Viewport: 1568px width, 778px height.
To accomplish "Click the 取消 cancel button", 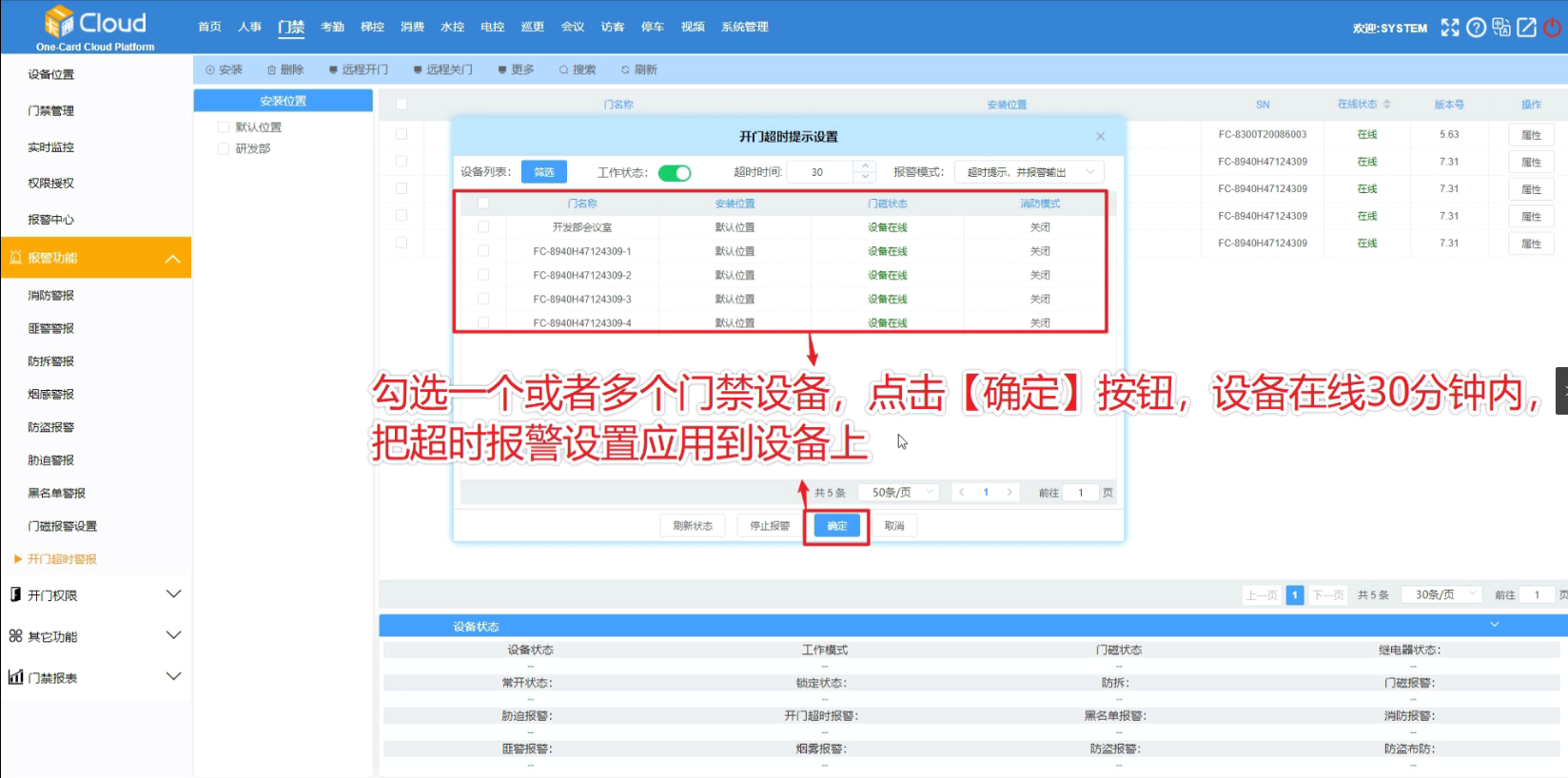I will [894, 525].
